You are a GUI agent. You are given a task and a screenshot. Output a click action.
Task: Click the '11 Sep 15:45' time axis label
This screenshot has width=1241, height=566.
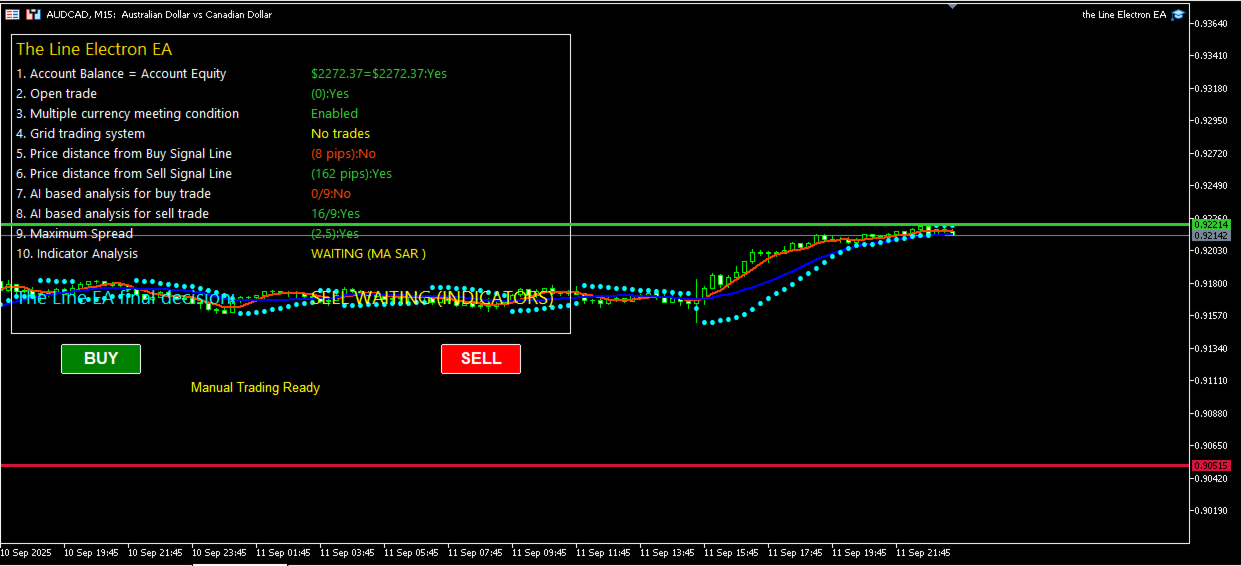click(730, 552)
